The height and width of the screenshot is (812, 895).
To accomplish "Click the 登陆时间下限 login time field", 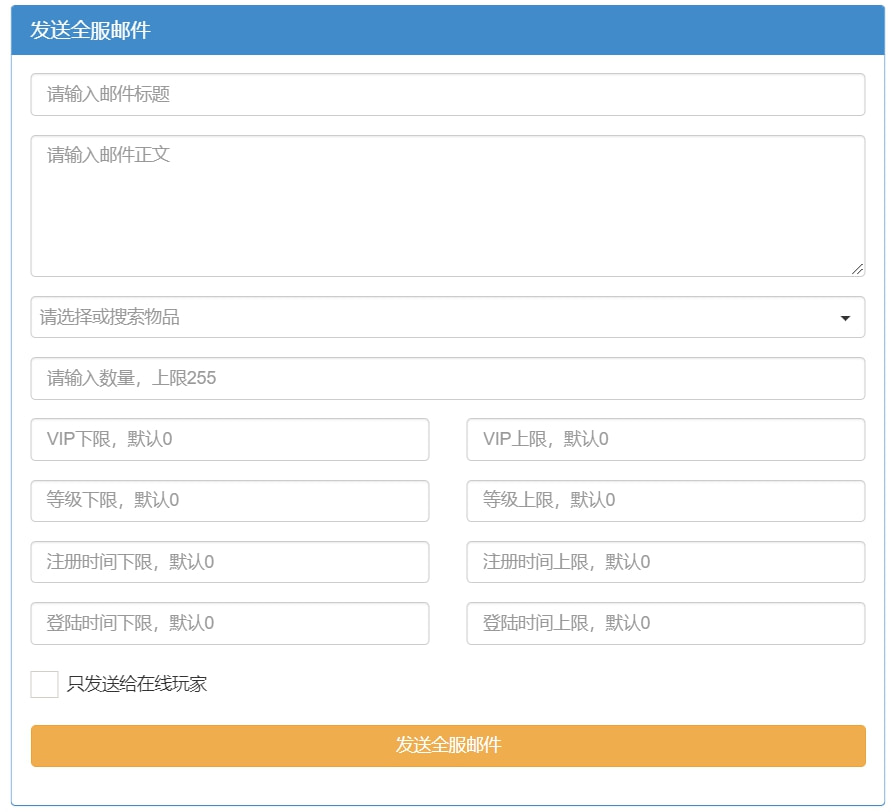I will tap(230, 623).
